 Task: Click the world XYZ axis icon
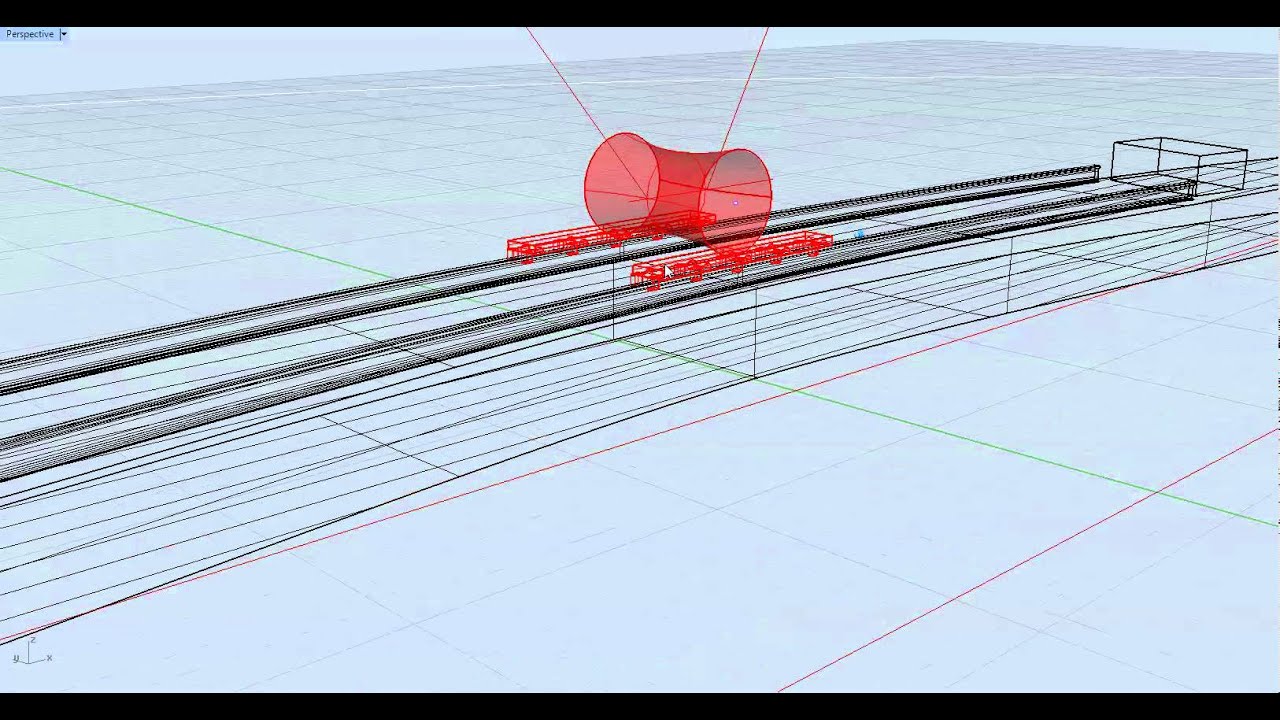tap(31, 651)
